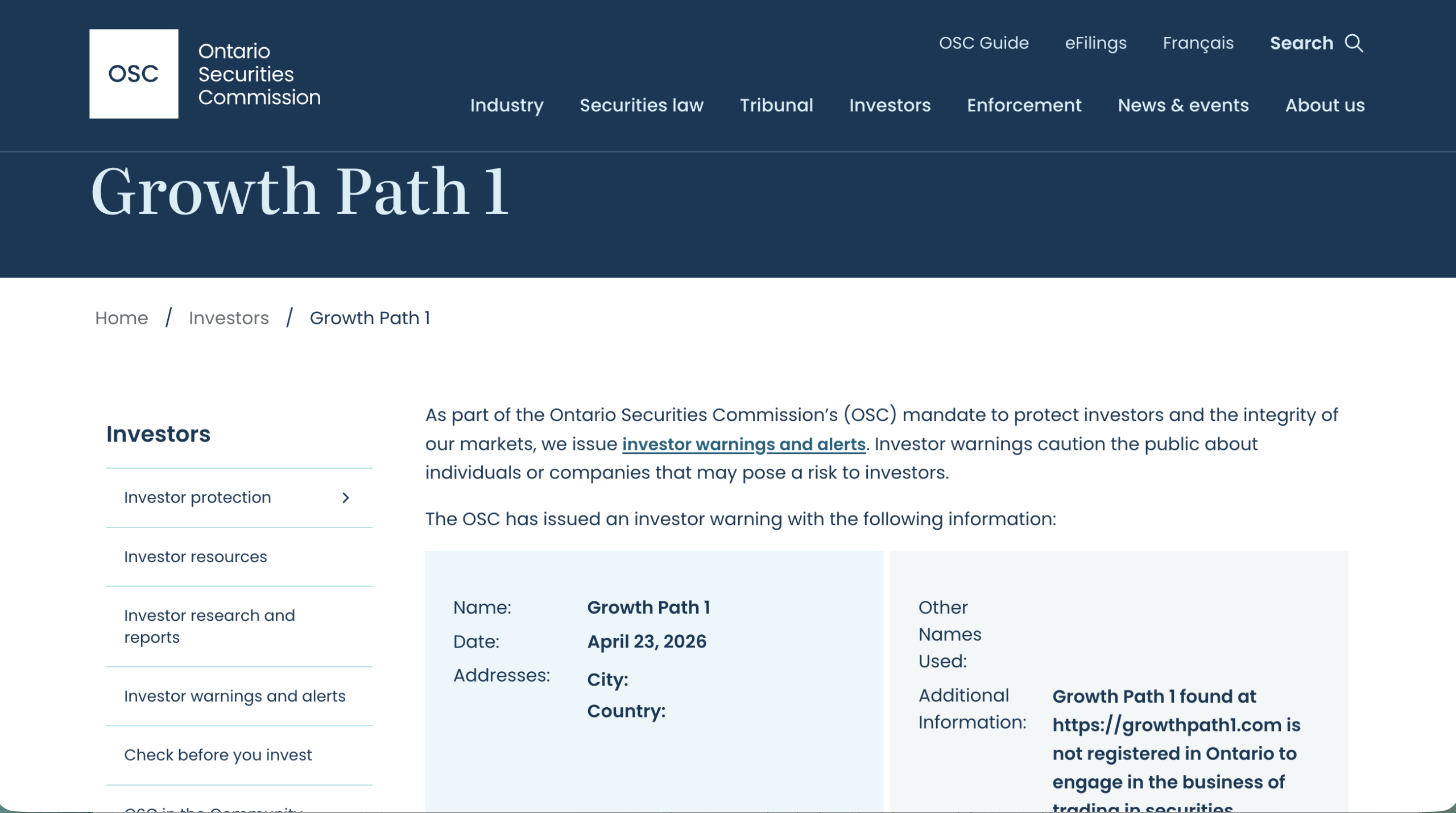Click the Country: field label
The width and height of the screenshot is (1456, 813).
(626, 711)
